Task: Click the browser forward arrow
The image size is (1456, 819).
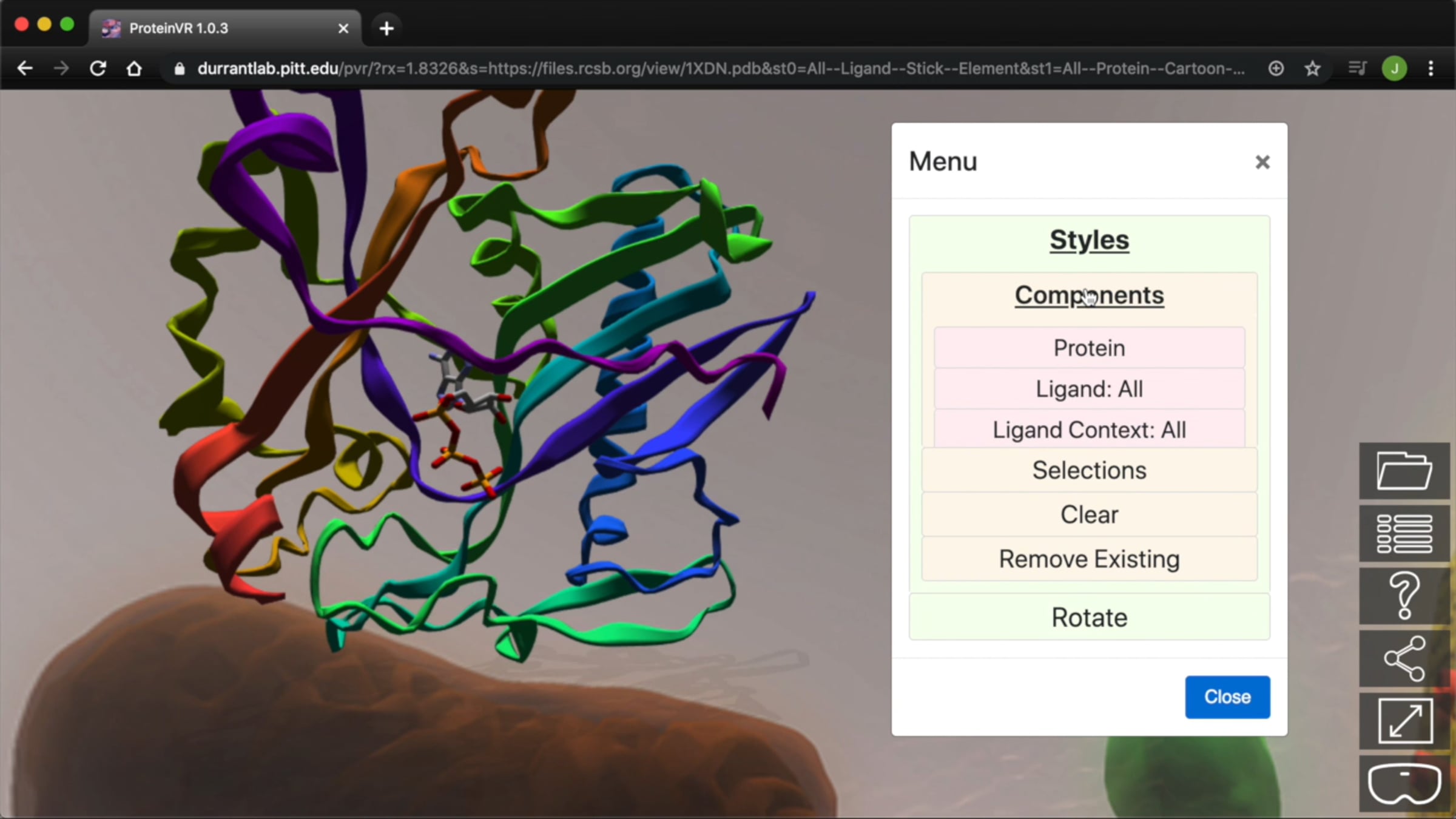Action: coord(61,69)
